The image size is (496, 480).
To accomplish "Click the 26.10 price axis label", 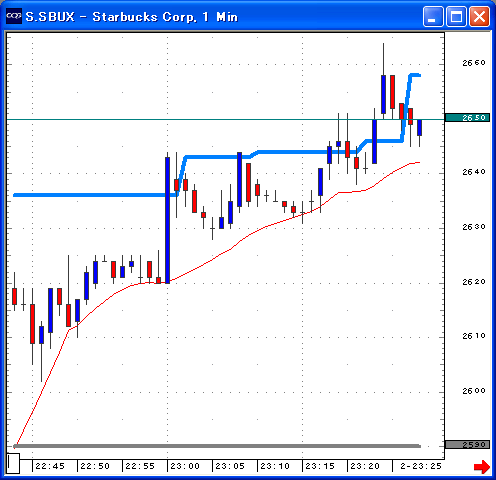I will (x=474, y=336).
